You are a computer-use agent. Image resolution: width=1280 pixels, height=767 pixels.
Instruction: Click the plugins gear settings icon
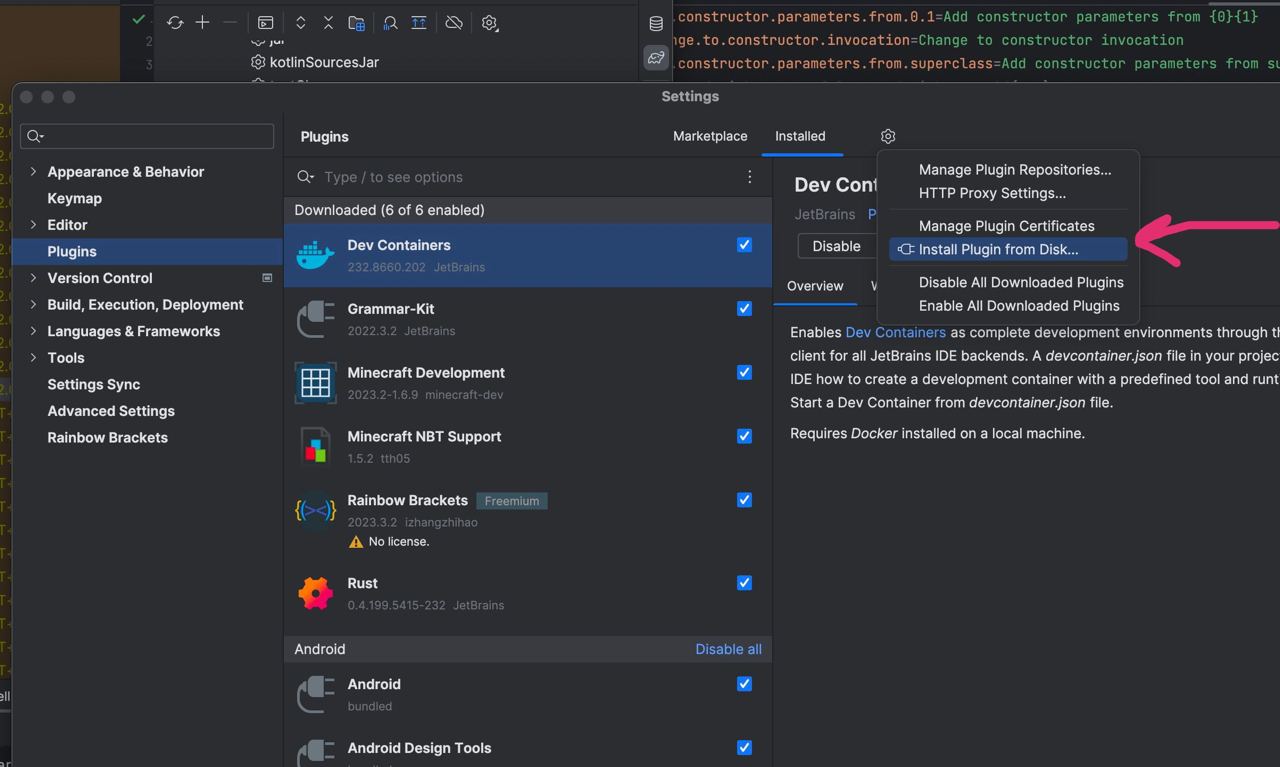click(888, 136)
